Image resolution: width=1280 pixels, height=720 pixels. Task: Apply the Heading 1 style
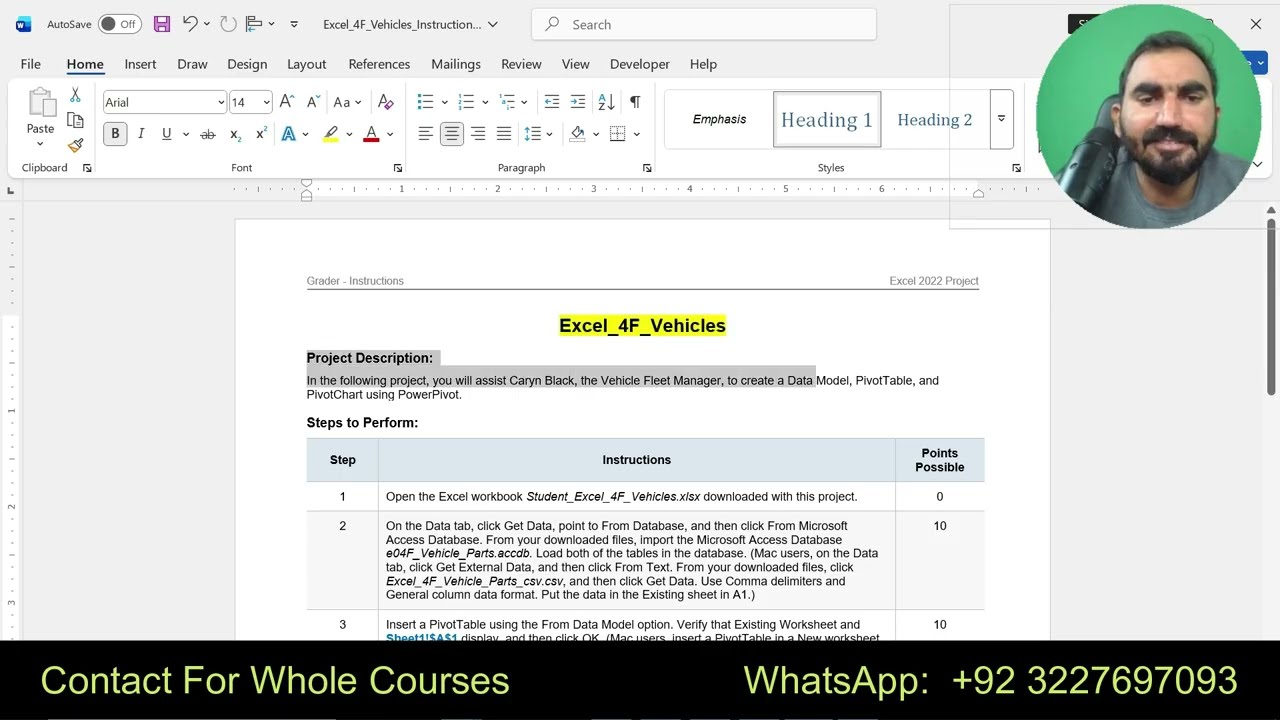(827, 119)
